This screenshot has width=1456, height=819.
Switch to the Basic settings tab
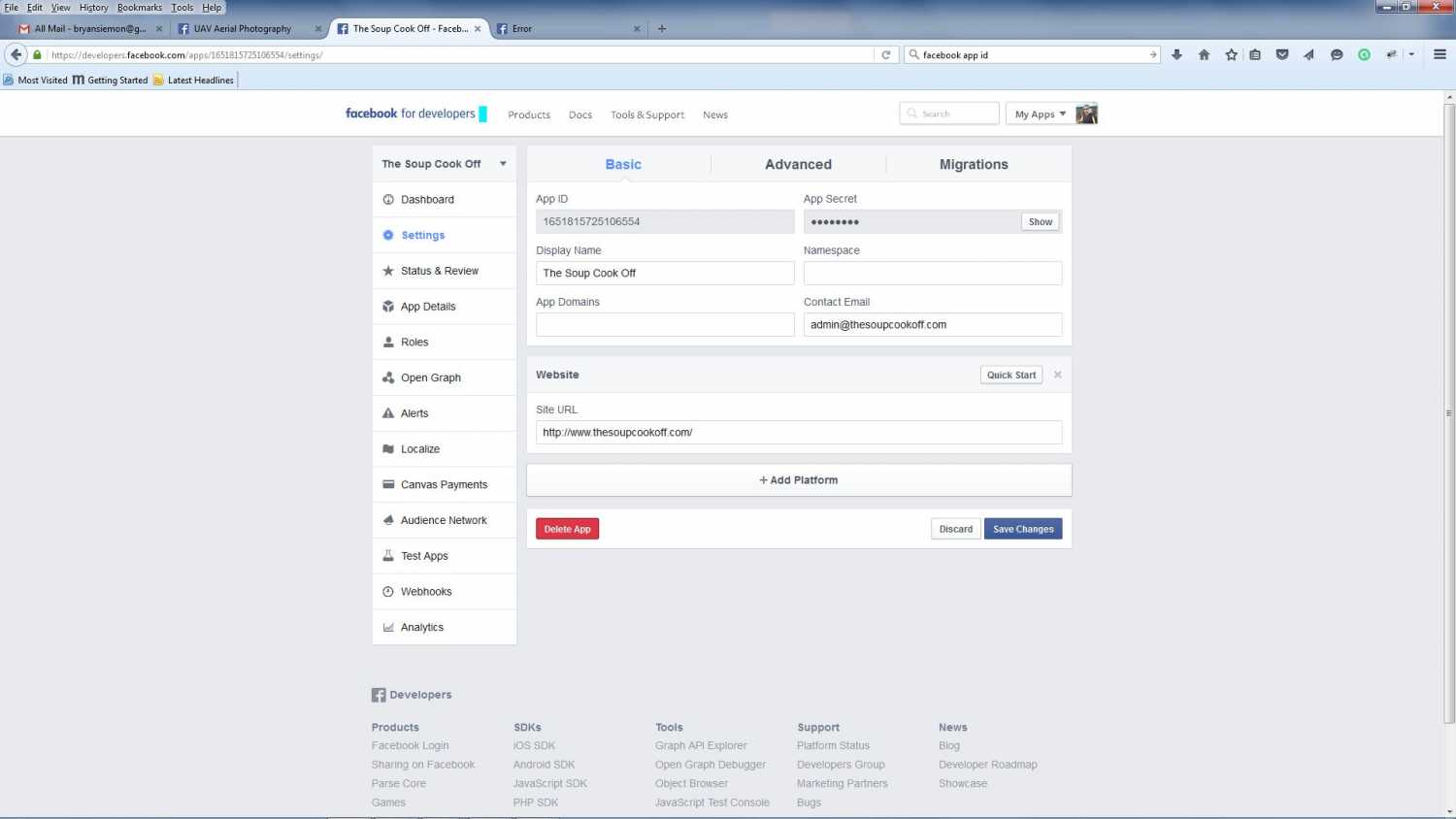tap(623, 164)
